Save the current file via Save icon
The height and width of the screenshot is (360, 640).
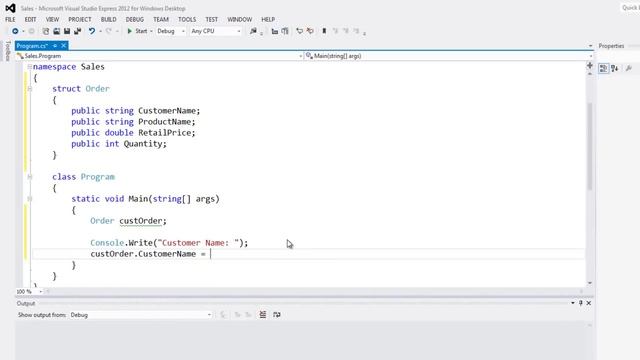click(x=67, y=31)
